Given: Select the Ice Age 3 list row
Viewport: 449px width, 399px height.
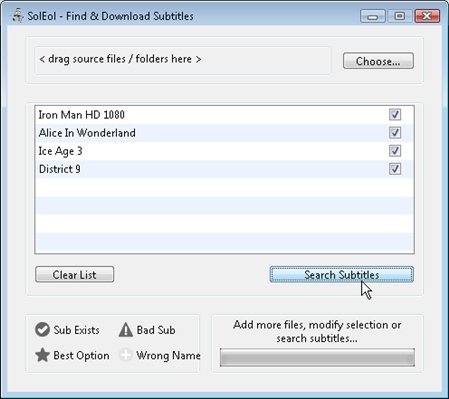Looking at the screenshot, I should (224, 151).
